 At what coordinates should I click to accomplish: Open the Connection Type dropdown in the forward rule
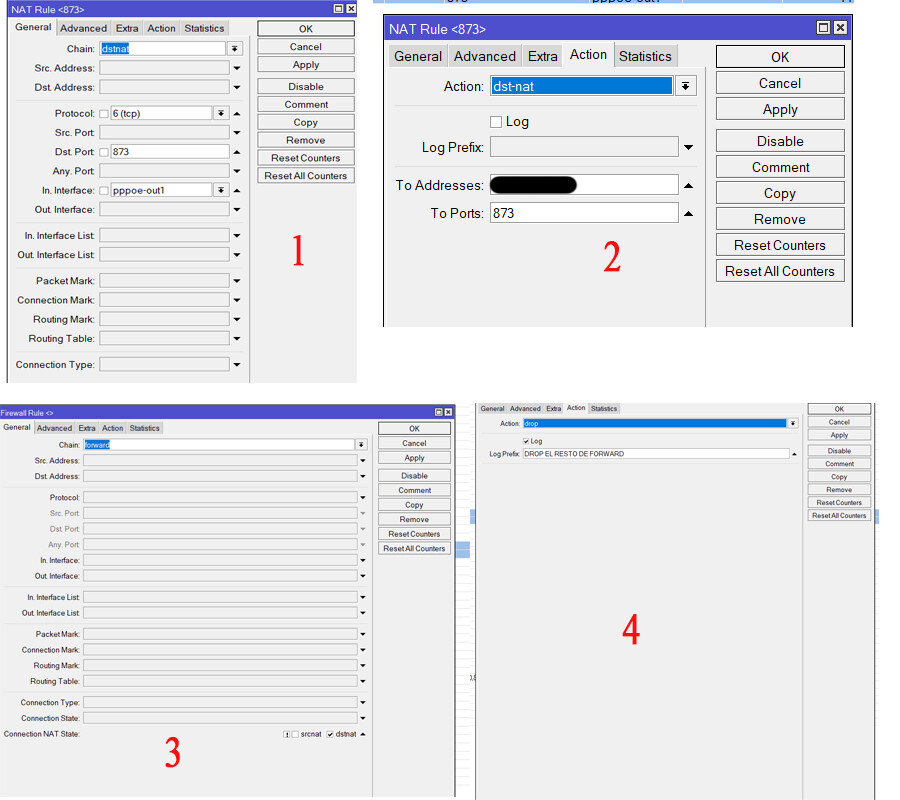click(363, 702)
